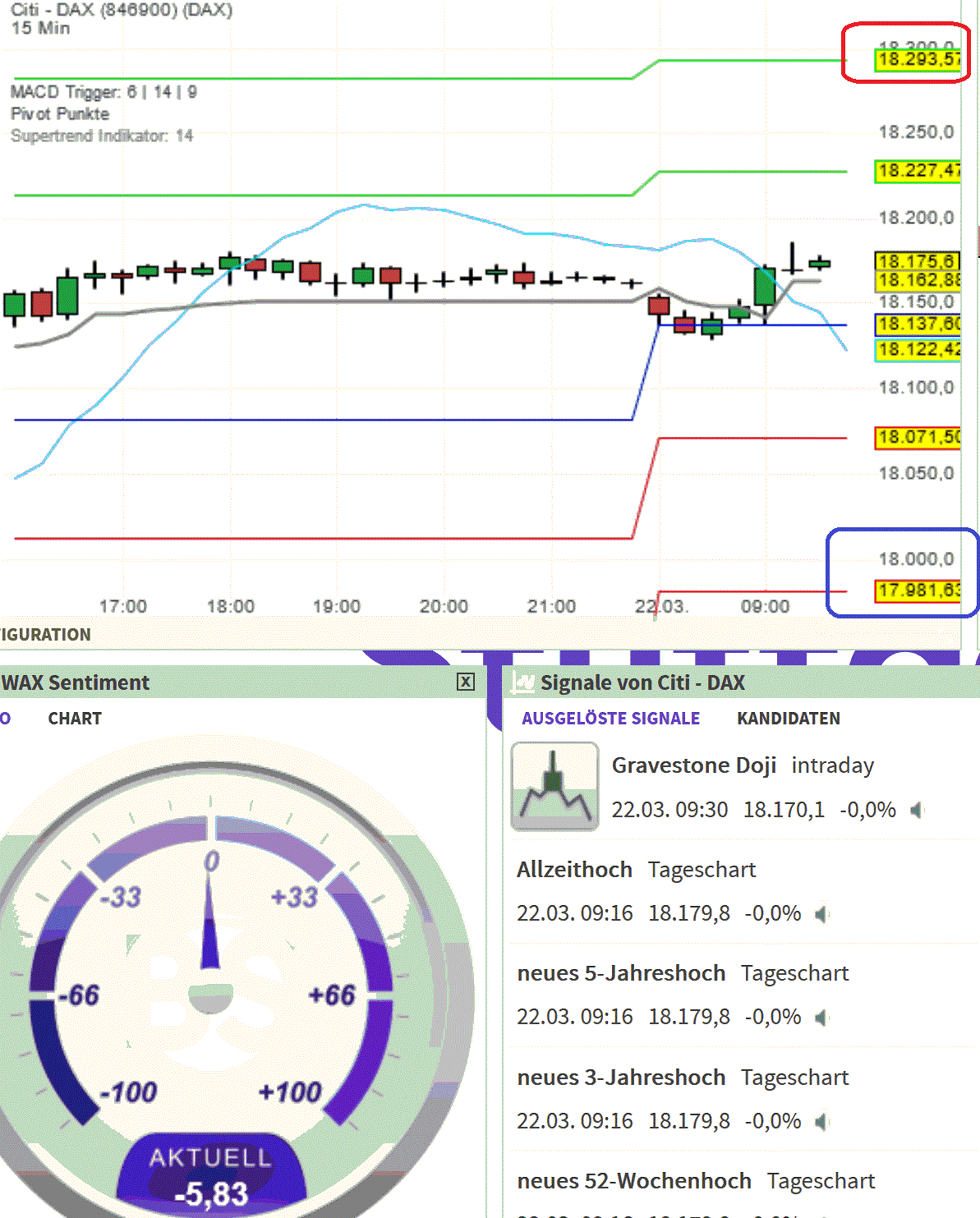Open the neues 3-Jahreshoch signal
Image resolution: width=980 pixels, height=1218 pixels.
tap(683, 1078)
